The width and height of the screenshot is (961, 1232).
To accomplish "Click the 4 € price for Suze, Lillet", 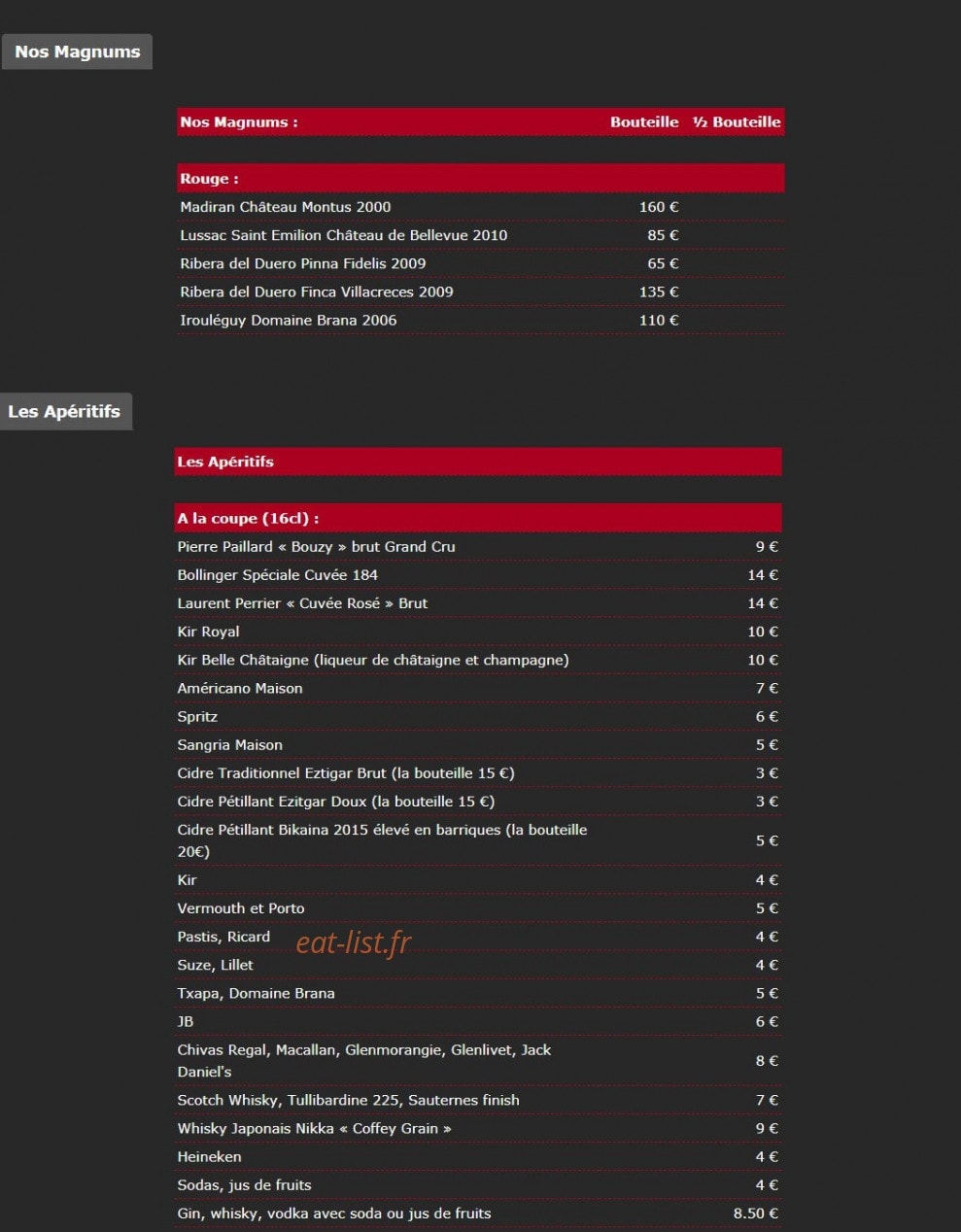I will [x=767, y=965].
